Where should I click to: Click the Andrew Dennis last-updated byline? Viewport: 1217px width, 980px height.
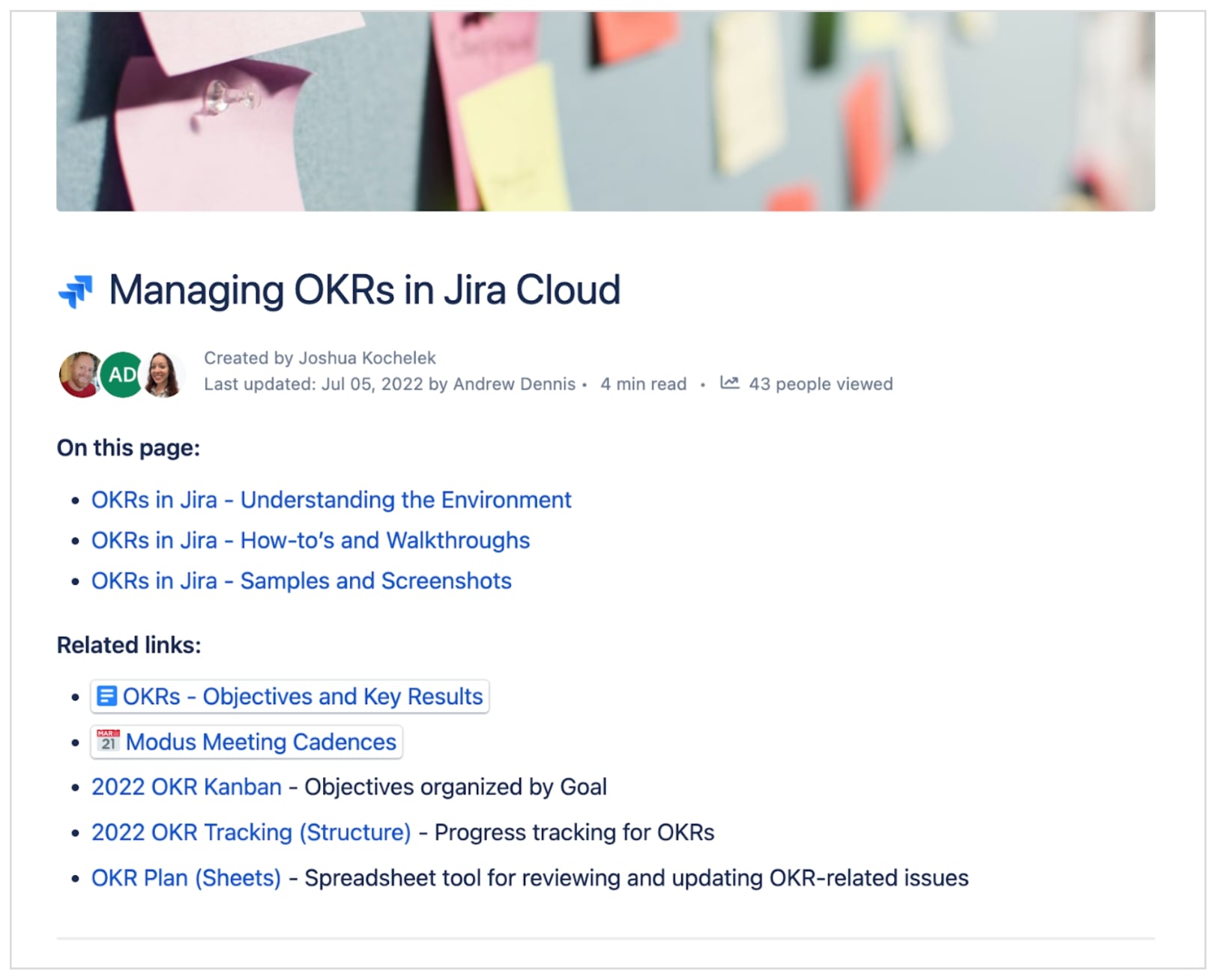click(x=514, y=384)
